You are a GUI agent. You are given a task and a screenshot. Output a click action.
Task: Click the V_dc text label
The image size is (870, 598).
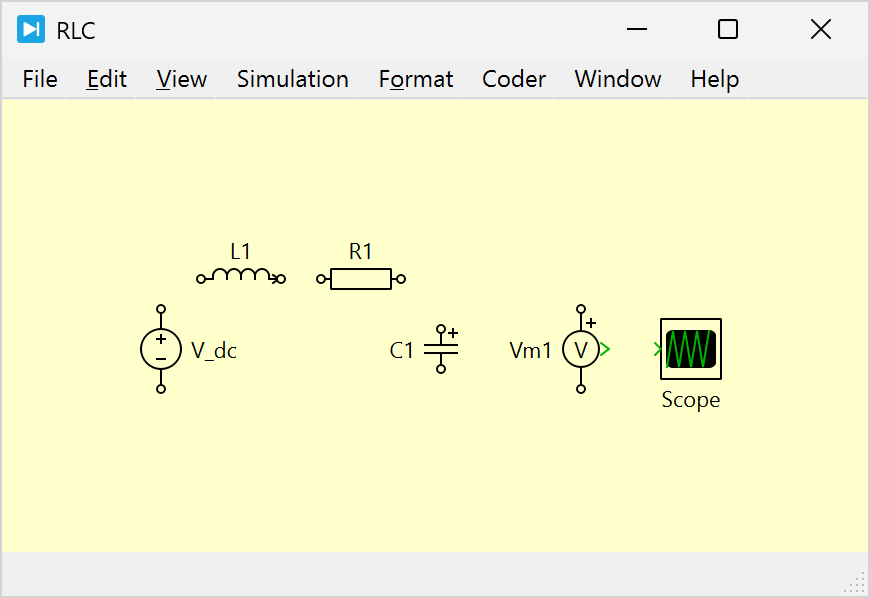click(x=214, y=351)
